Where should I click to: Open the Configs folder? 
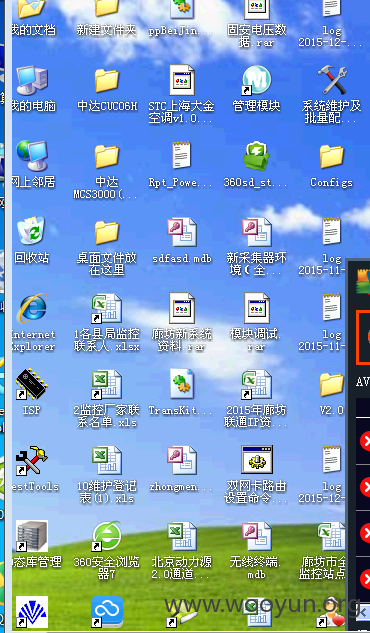tap(332, 157)
